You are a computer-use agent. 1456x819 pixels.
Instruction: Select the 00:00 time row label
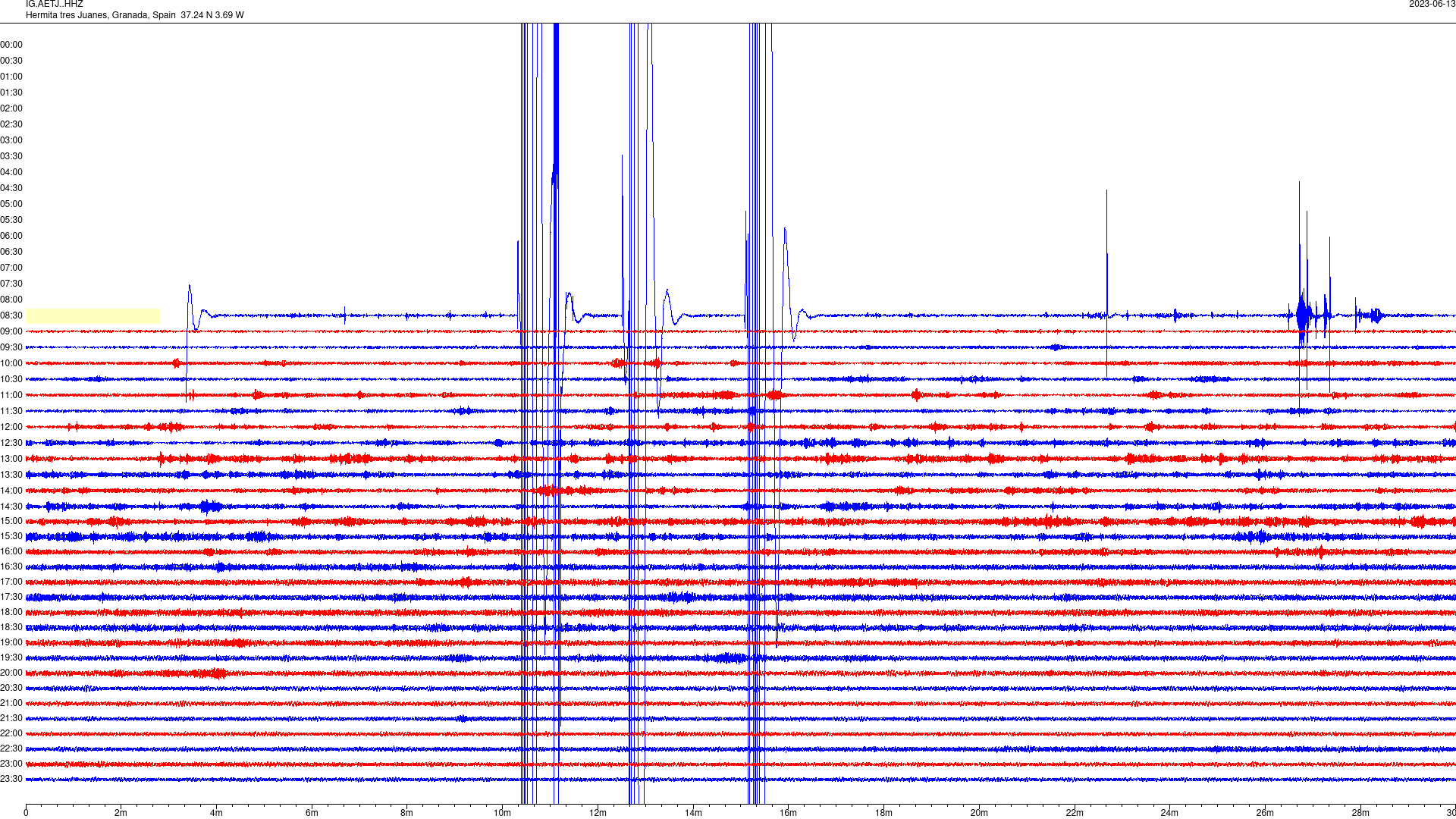pyautogui.click(x=11, y=45)
